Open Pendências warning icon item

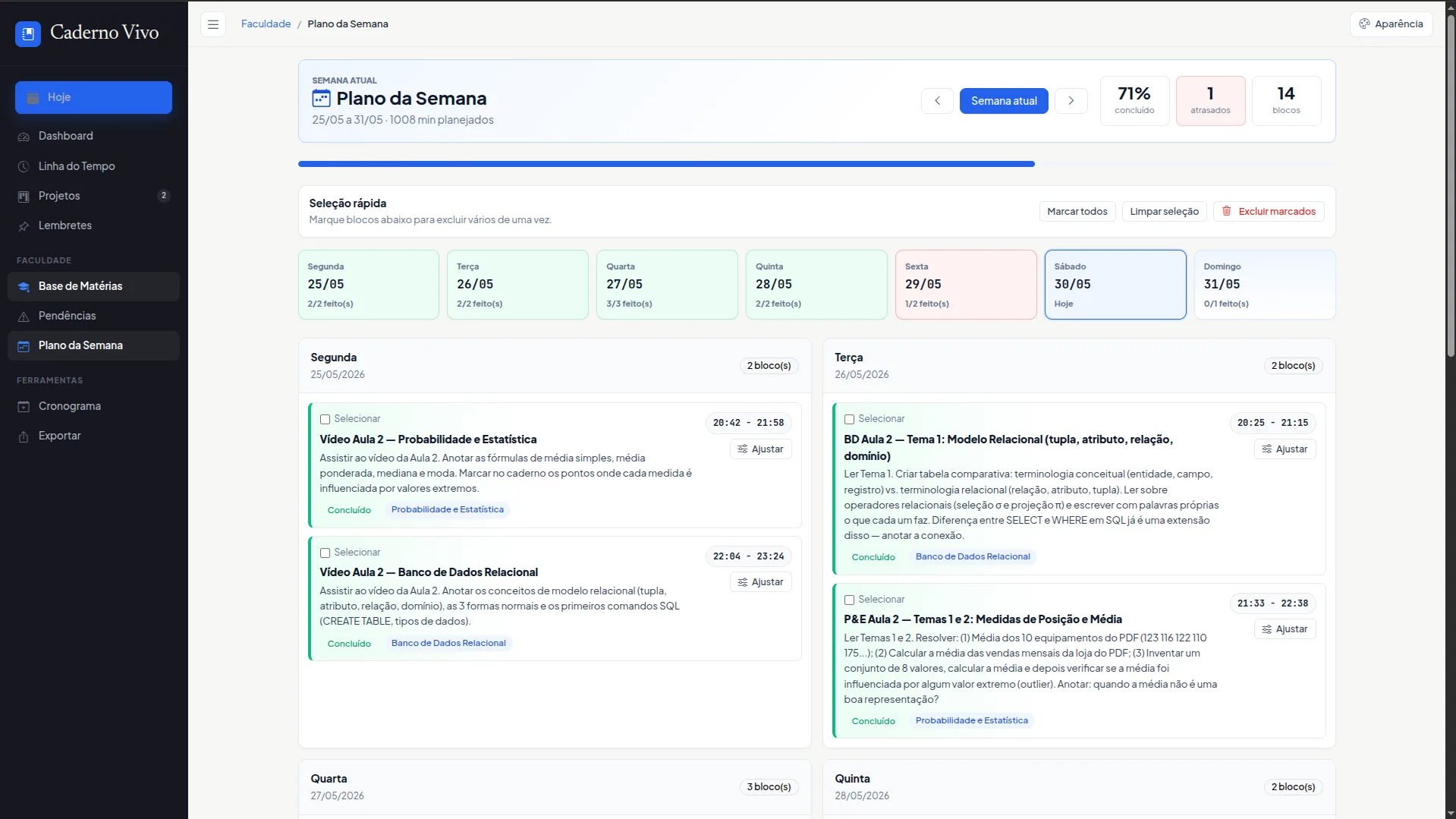click(x=24, y=317)
